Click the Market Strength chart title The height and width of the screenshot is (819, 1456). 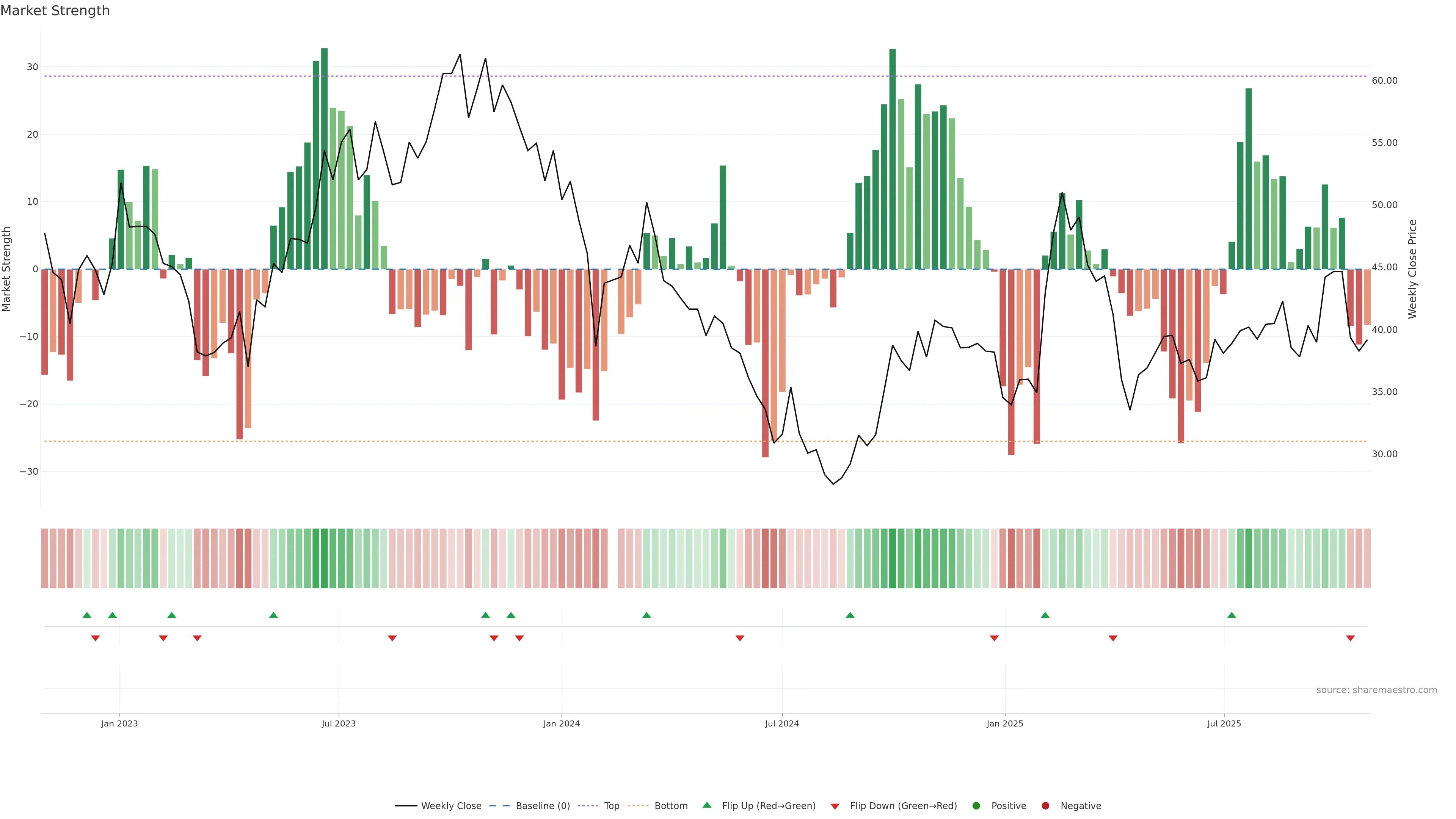pos(55,11)
